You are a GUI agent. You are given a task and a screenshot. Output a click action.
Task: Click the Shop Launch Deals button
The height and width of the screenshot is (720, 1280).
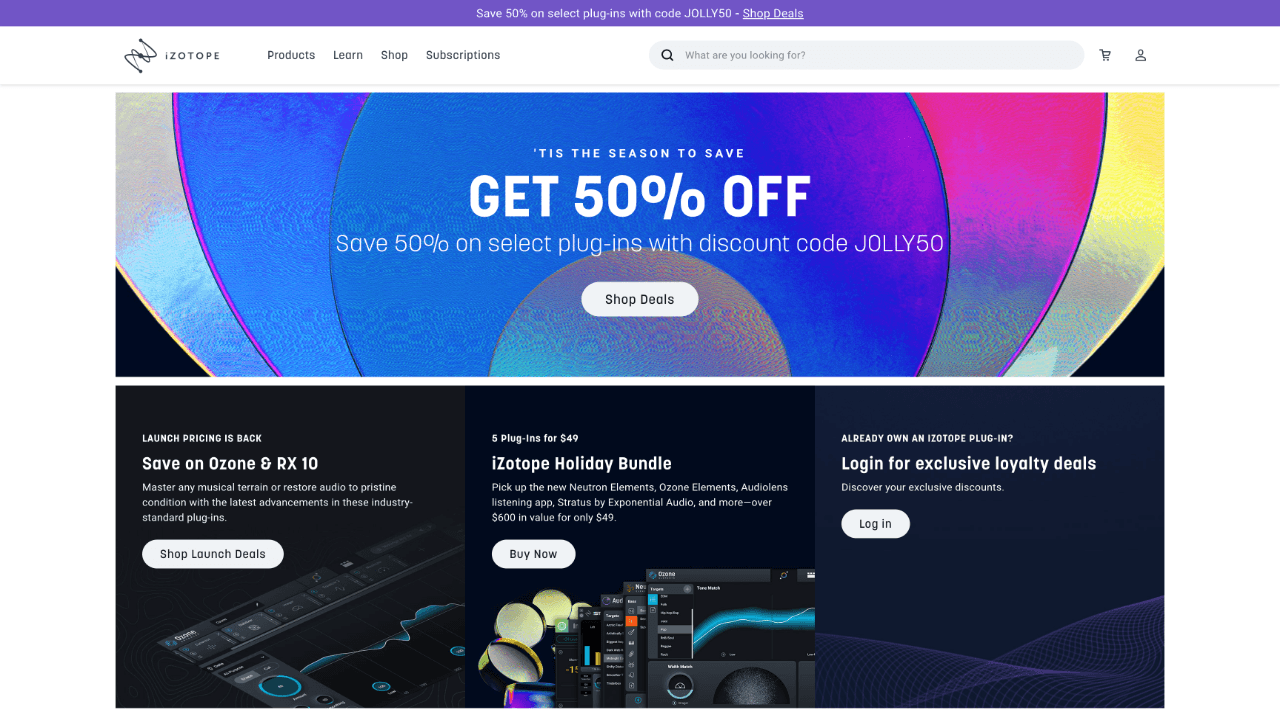(213, 554)
